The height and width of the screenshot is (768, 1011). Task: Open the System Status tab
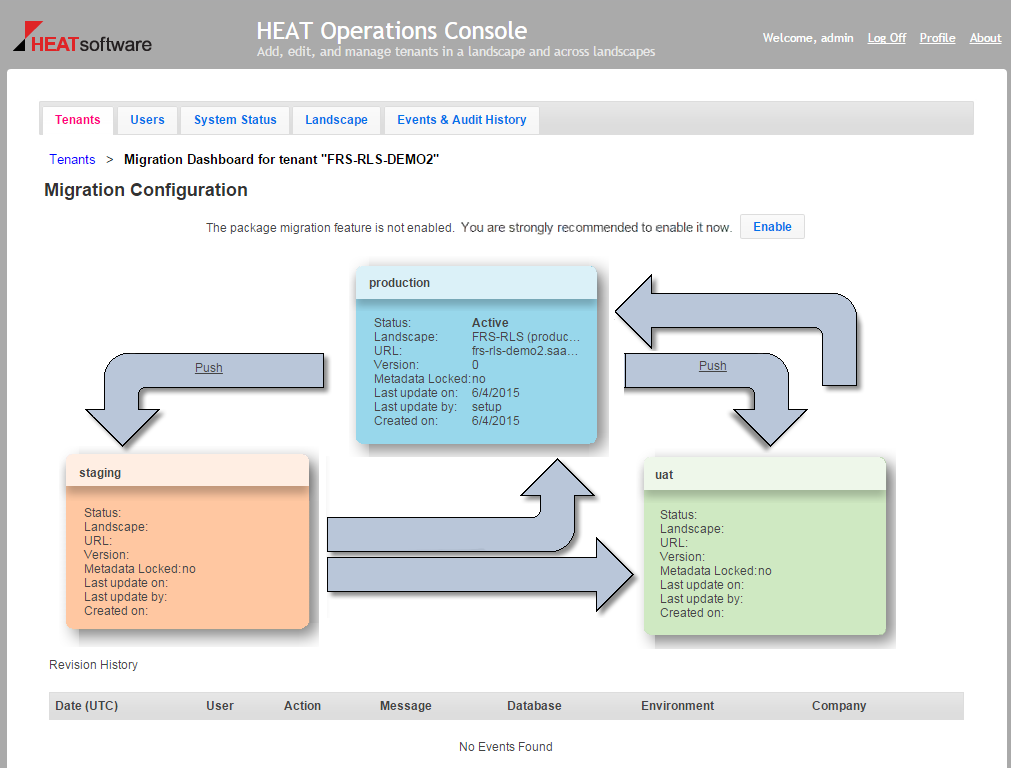(x=235, y=120)
